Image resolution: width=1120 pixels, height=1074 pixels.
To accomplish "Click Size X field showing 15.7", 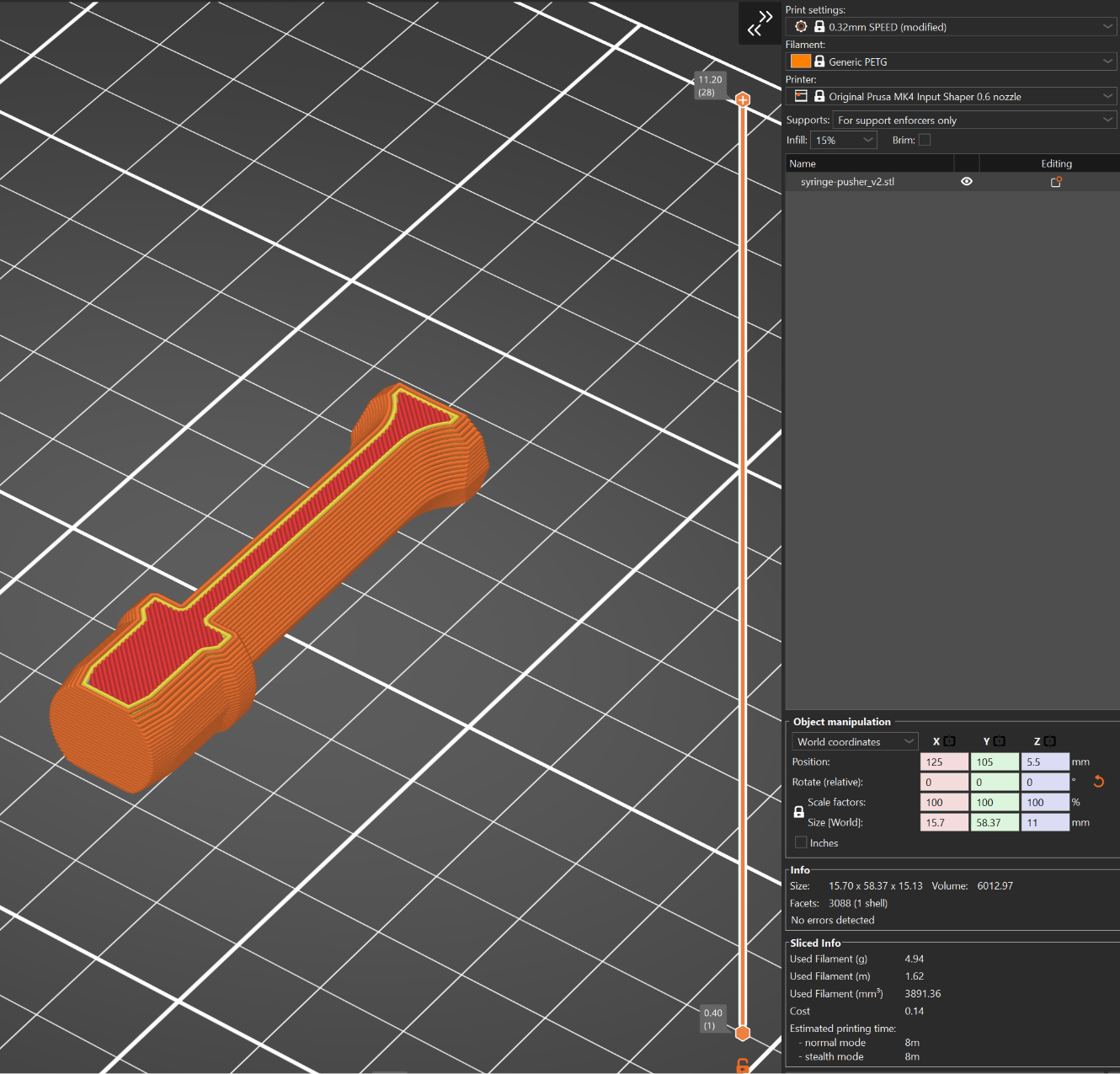I will tap(944, 822).
